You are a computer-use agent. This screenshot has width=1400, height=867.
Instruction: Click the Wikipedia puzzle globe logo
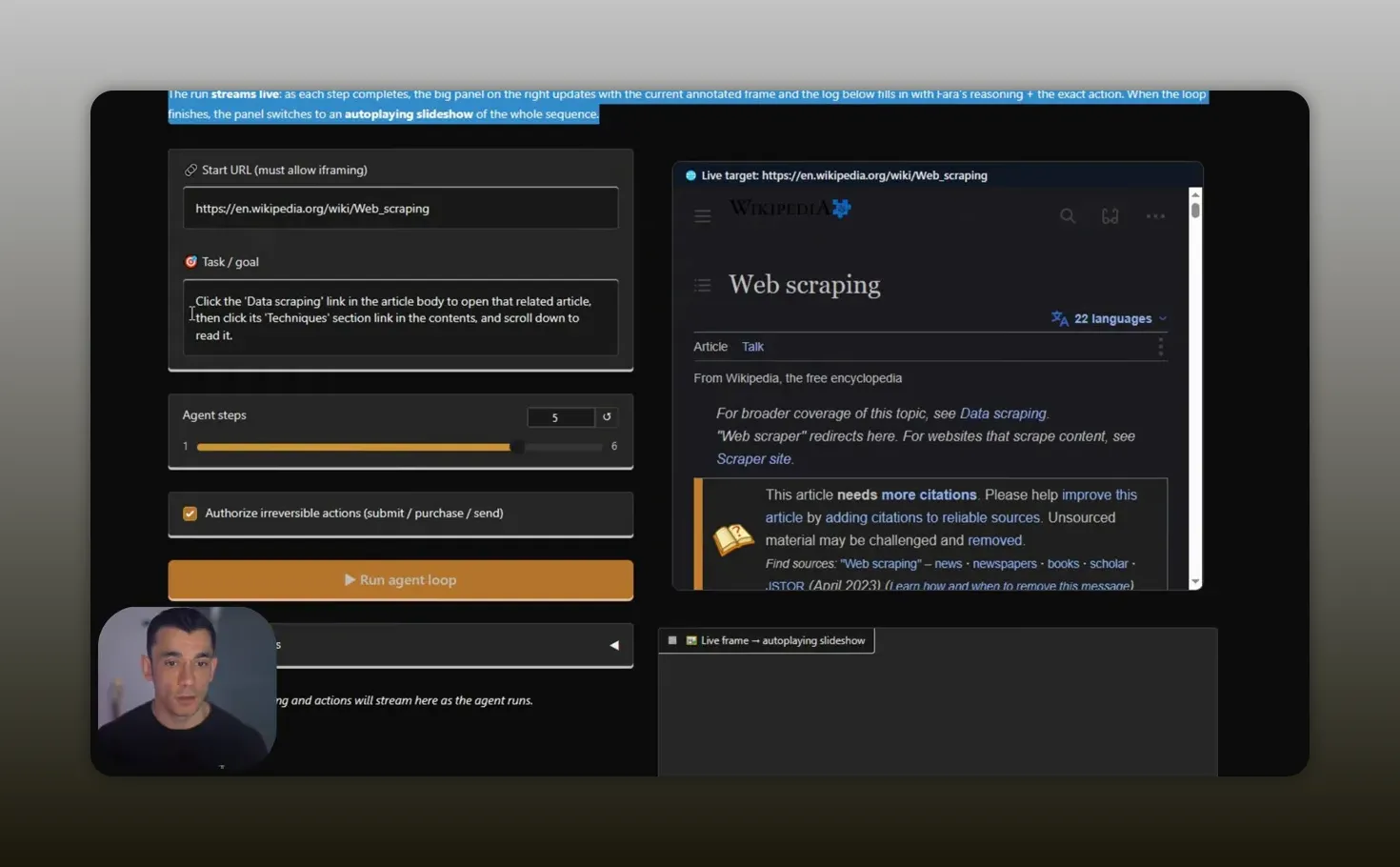(x=841, y=208)
